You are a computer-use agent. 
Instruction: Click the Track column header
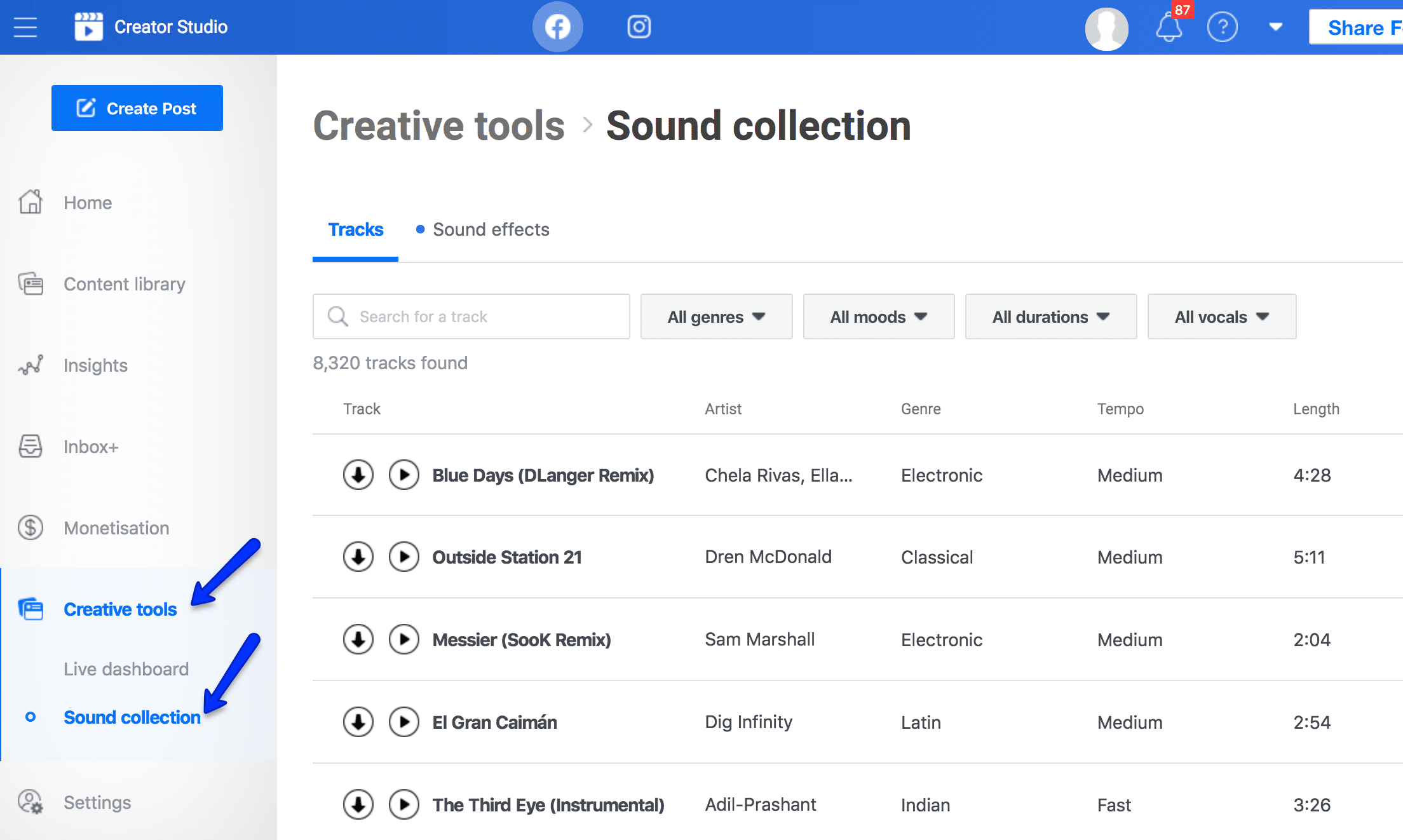coord(362,409)
